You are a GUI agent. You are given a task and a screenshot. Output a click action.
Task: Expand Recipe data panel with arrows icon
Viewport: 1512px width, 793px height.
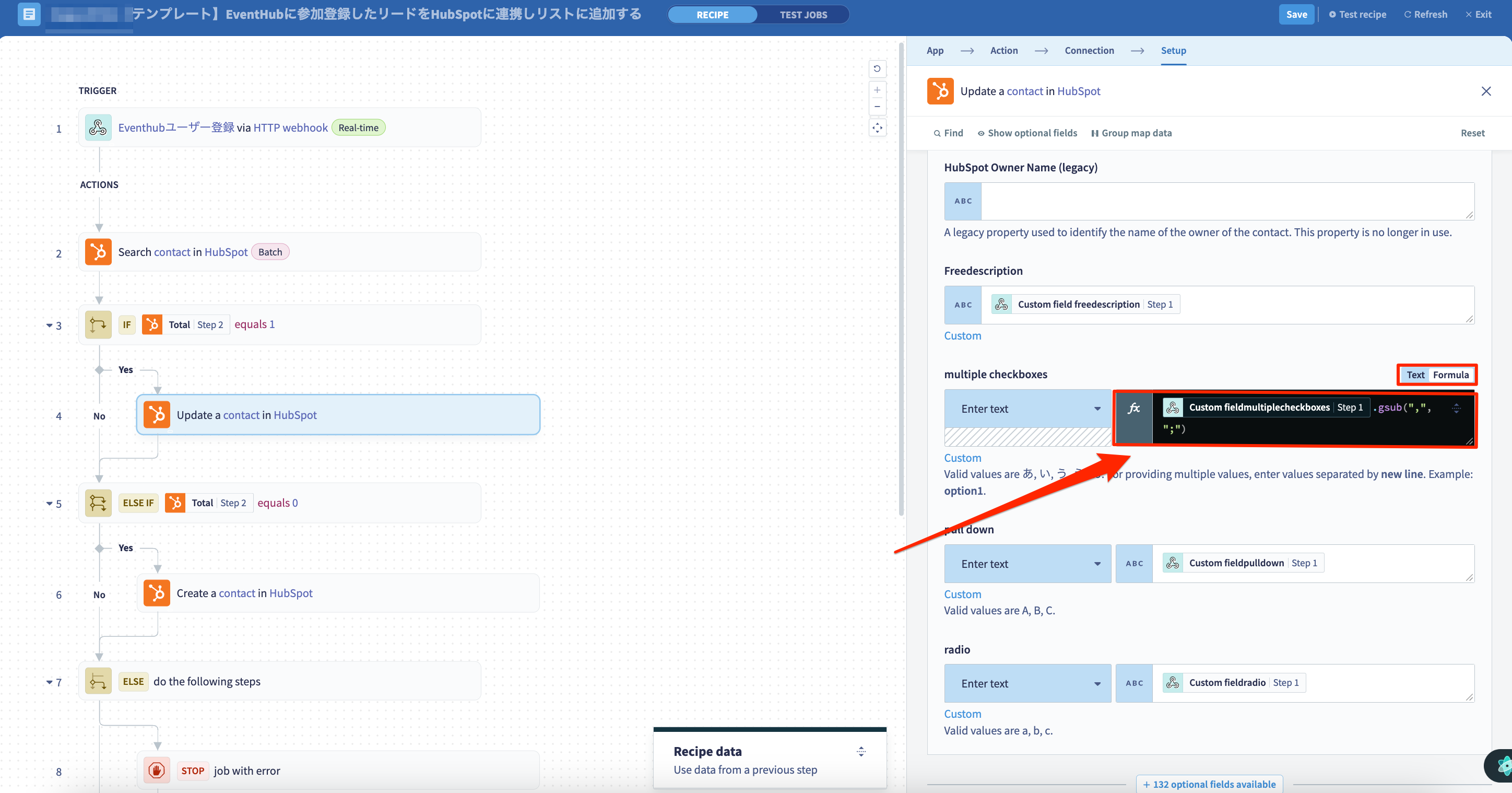[x=861, y=751]
